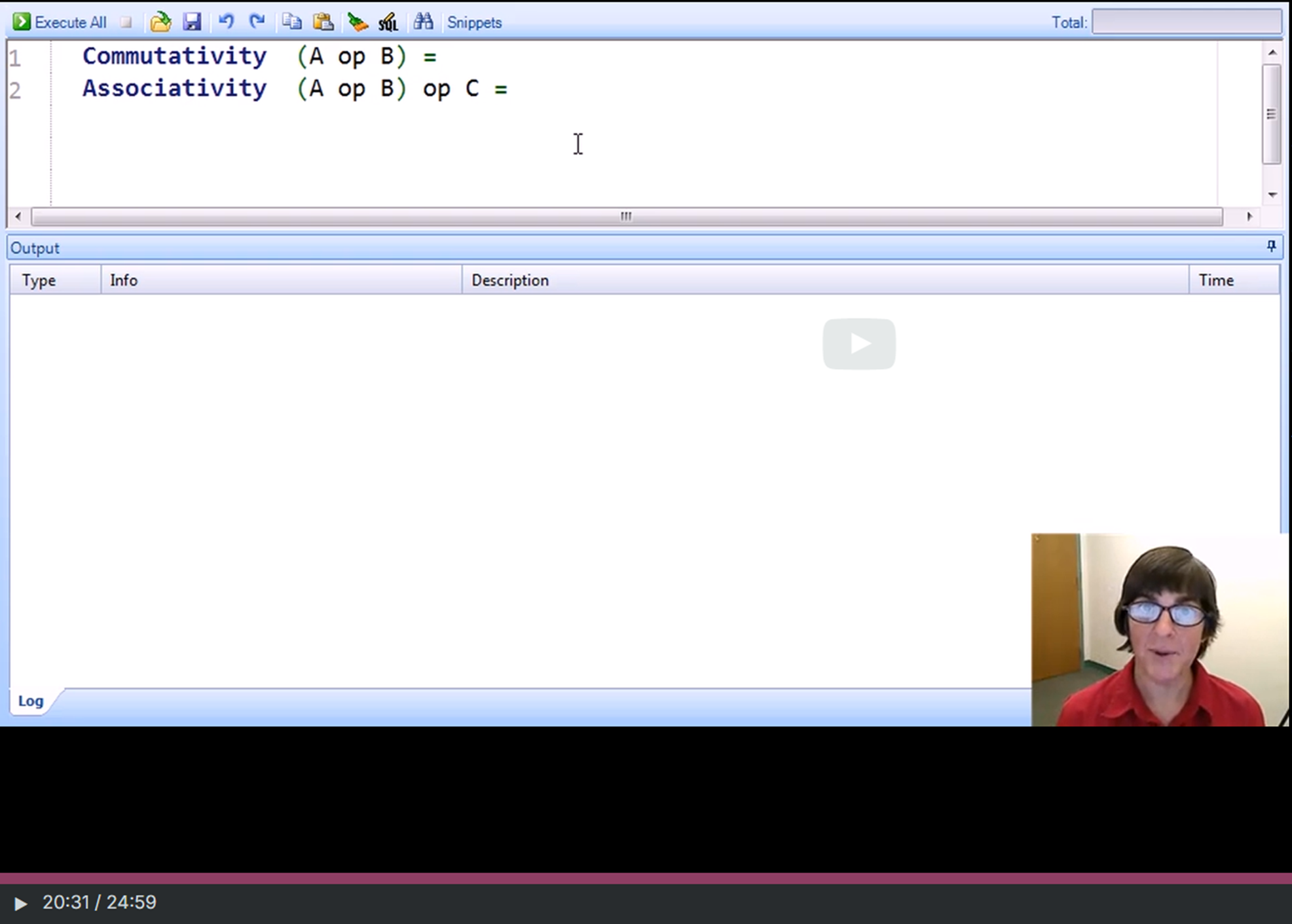Viewport: 1292px width, 924px height.
Task: Click the Info column header
Action: click(x=282, y=280)
